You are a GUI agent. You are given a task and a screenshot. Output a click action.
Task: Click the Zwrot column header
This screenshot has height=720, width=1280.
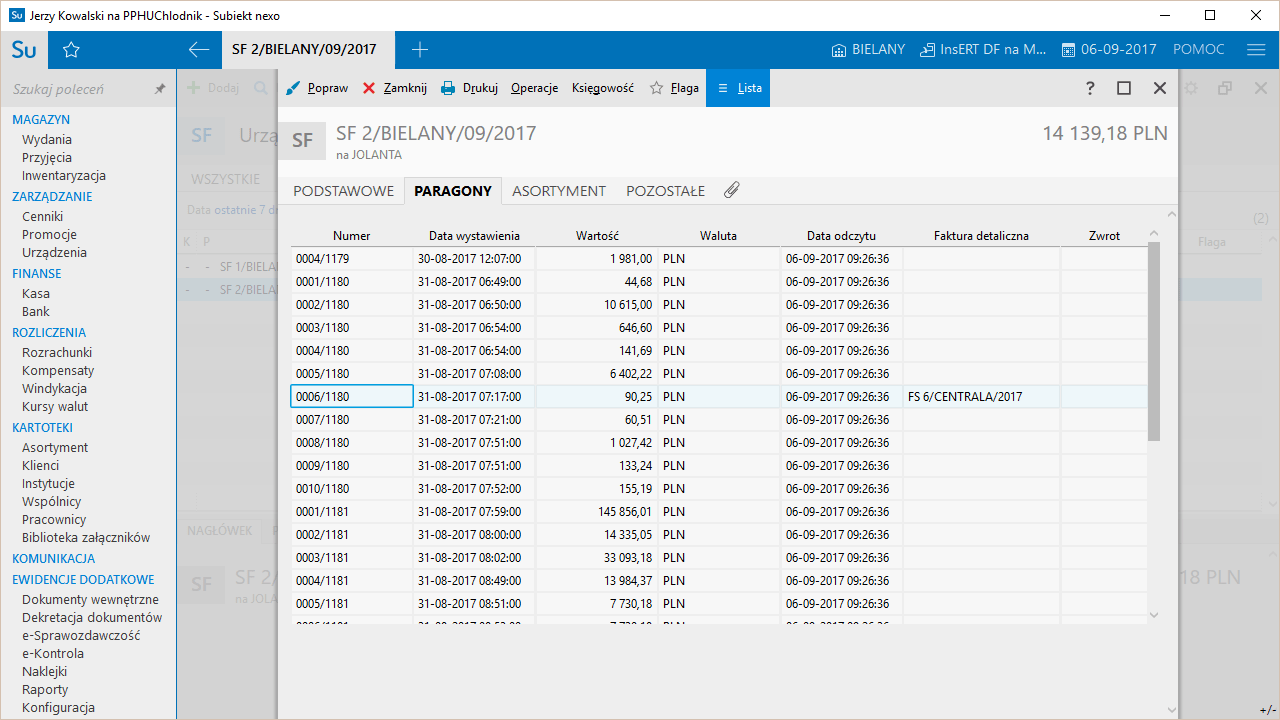(1104, 236)
